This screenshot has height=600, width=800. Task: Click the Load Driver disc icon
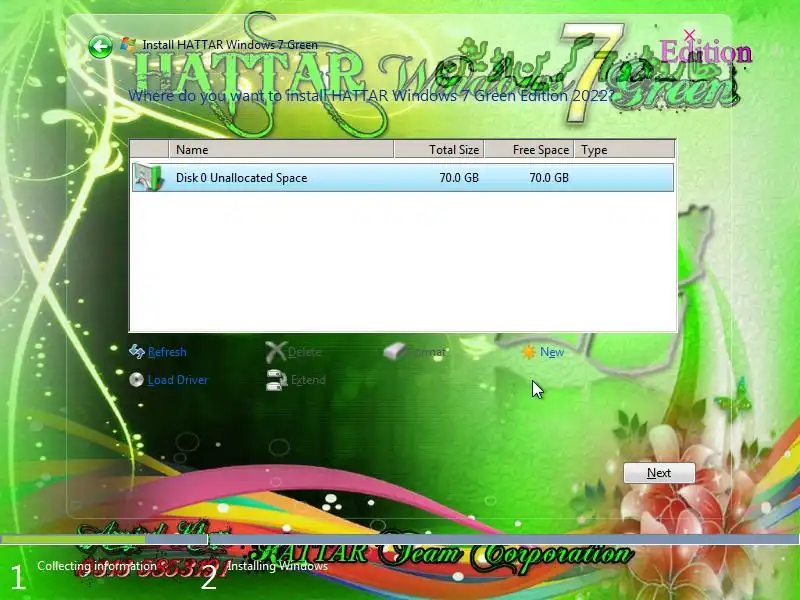point(136,380)
